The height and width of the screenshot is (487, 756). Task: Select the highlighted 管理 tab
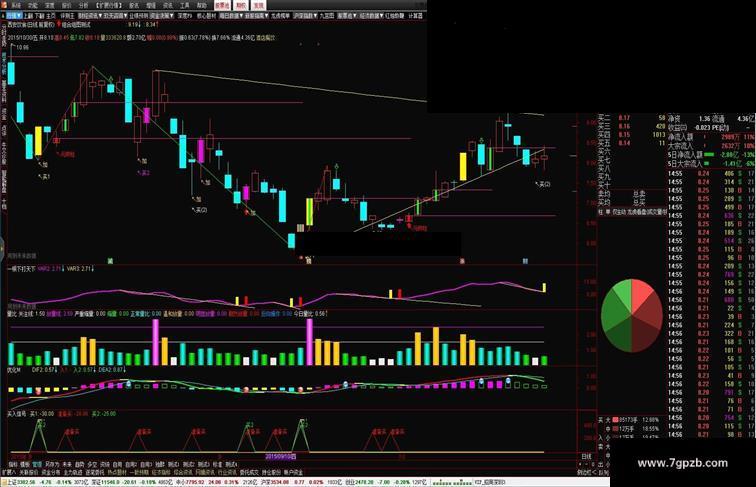pyautogui.click(x=37, y=464)
